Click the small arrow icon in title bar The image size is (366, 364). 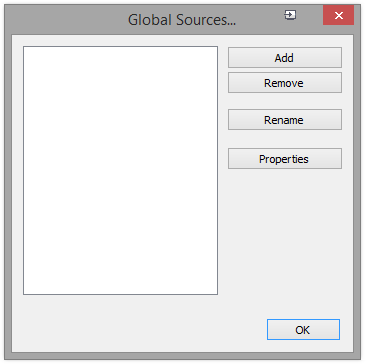coord(290,15)
